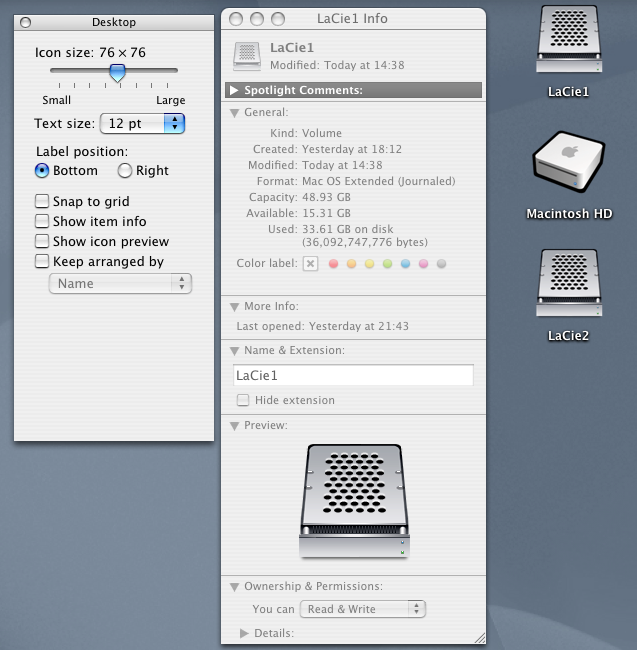The image size is (637, 650).
Task: Click small LaCie1 icon in Info header
Action: click(x=247, y=56)
